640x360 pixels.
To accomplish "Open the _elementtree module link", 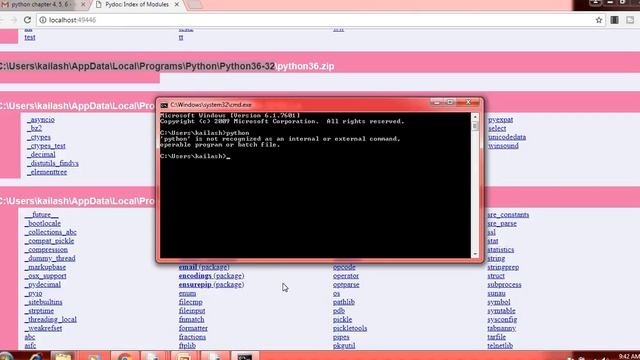I will (x=47, y=172).
